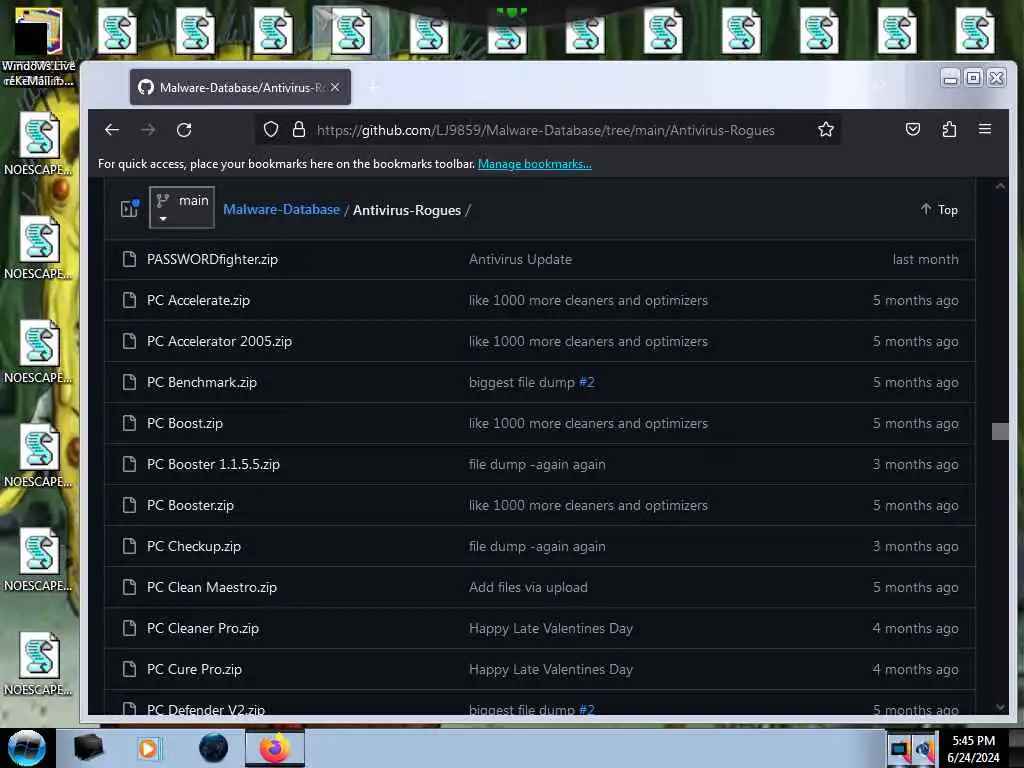This screenshot has width=1024, height=768.
Task: Click the page scrollbar thumb
Action: coord(1000,431)
